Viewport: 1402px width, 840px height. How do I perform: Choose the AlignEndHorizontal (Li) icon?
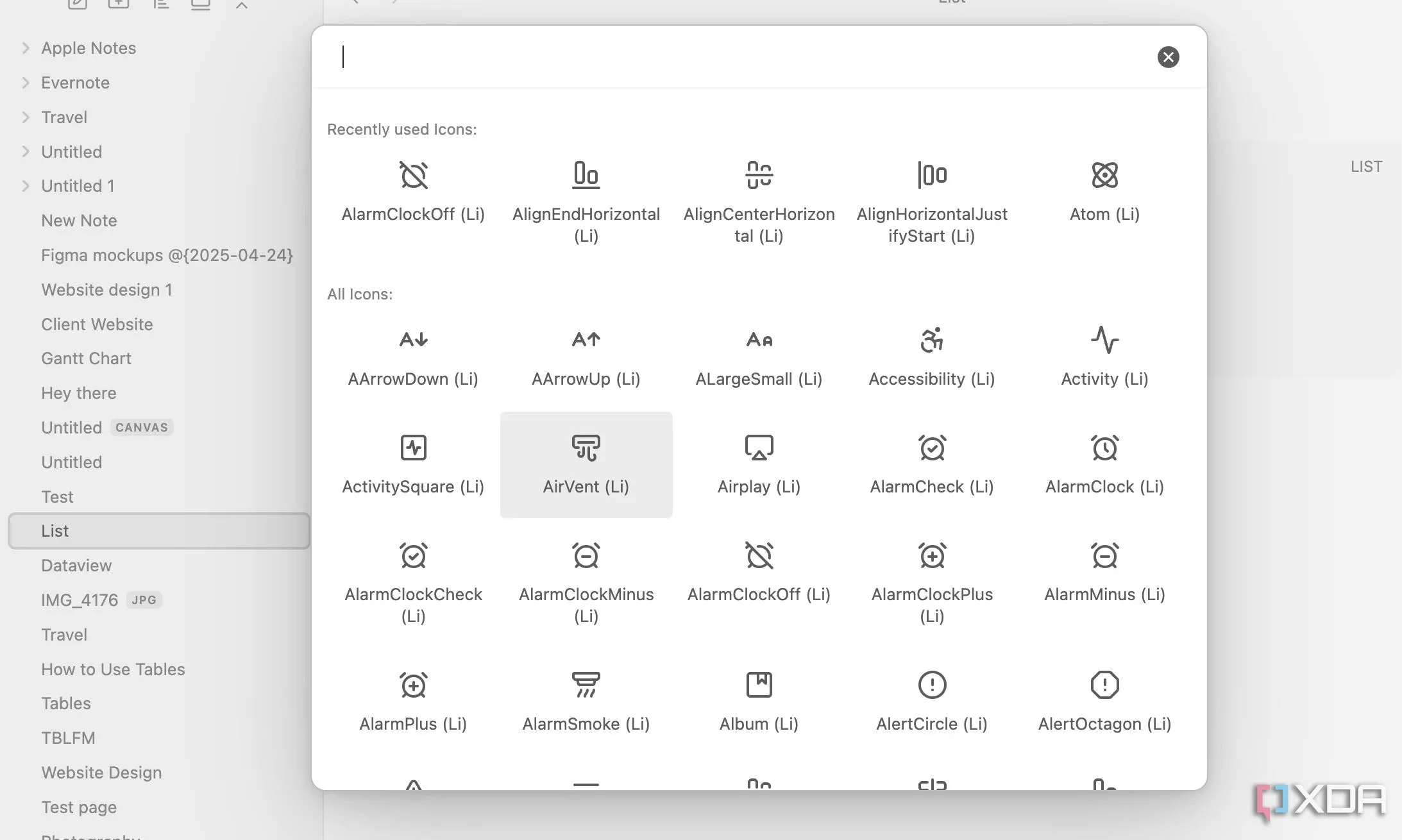point(586,202)
